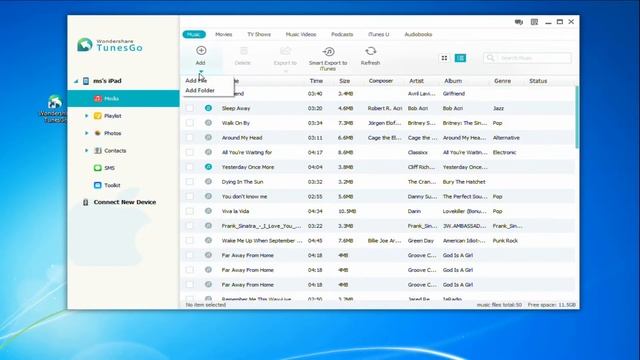Click the music icon on Yesterday Once More row
This screenshot has width=640, height=360.
click(208, 167)
